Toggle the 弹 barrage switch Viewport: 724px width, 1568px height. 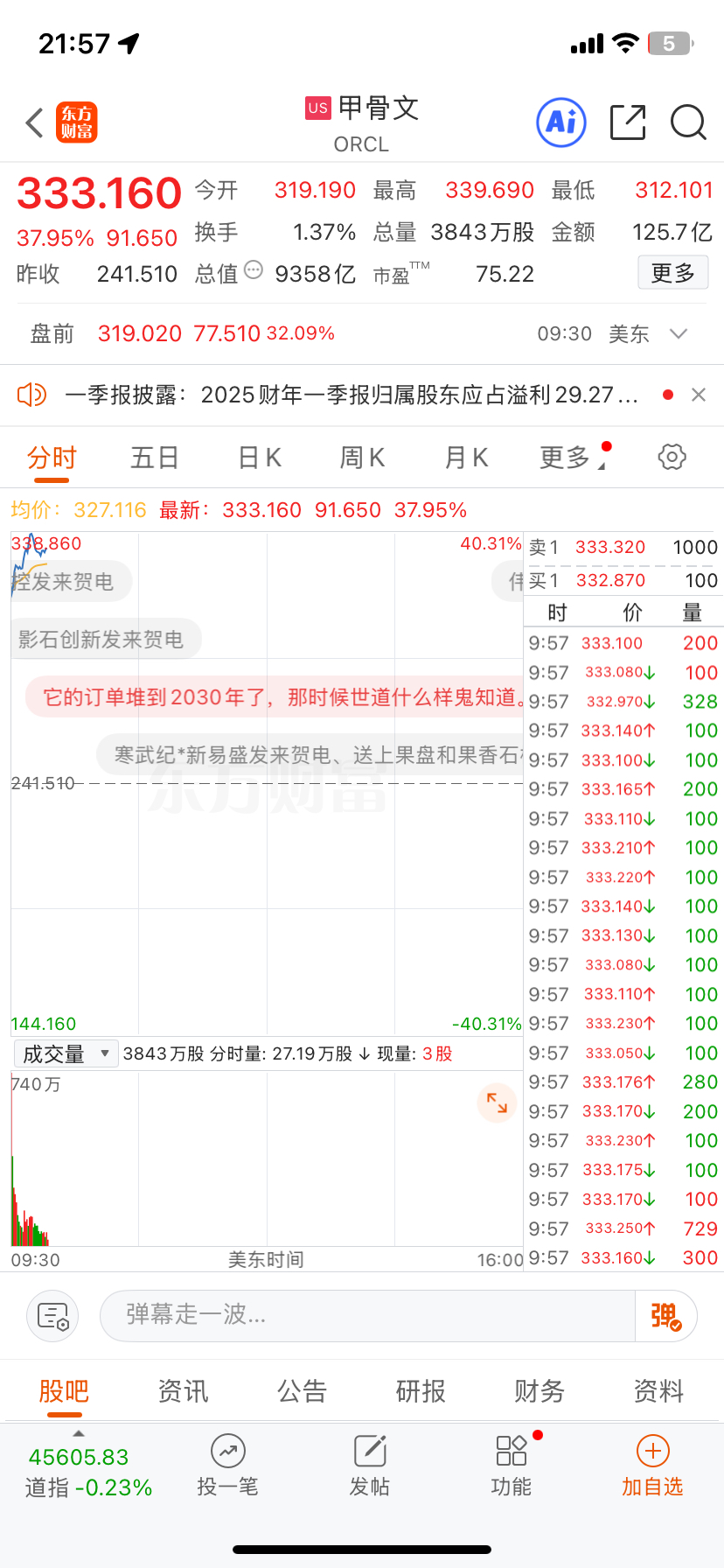coord(665,1316)
